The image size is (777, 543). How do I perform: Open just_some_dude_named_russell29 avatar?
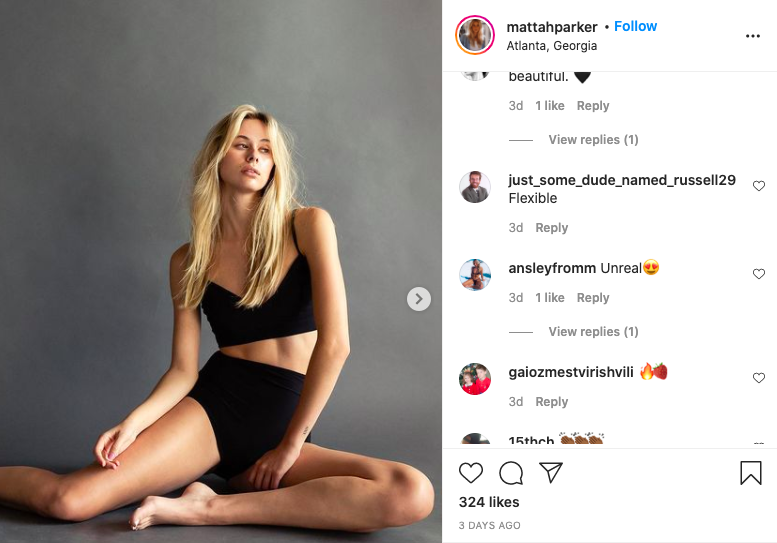475,187
